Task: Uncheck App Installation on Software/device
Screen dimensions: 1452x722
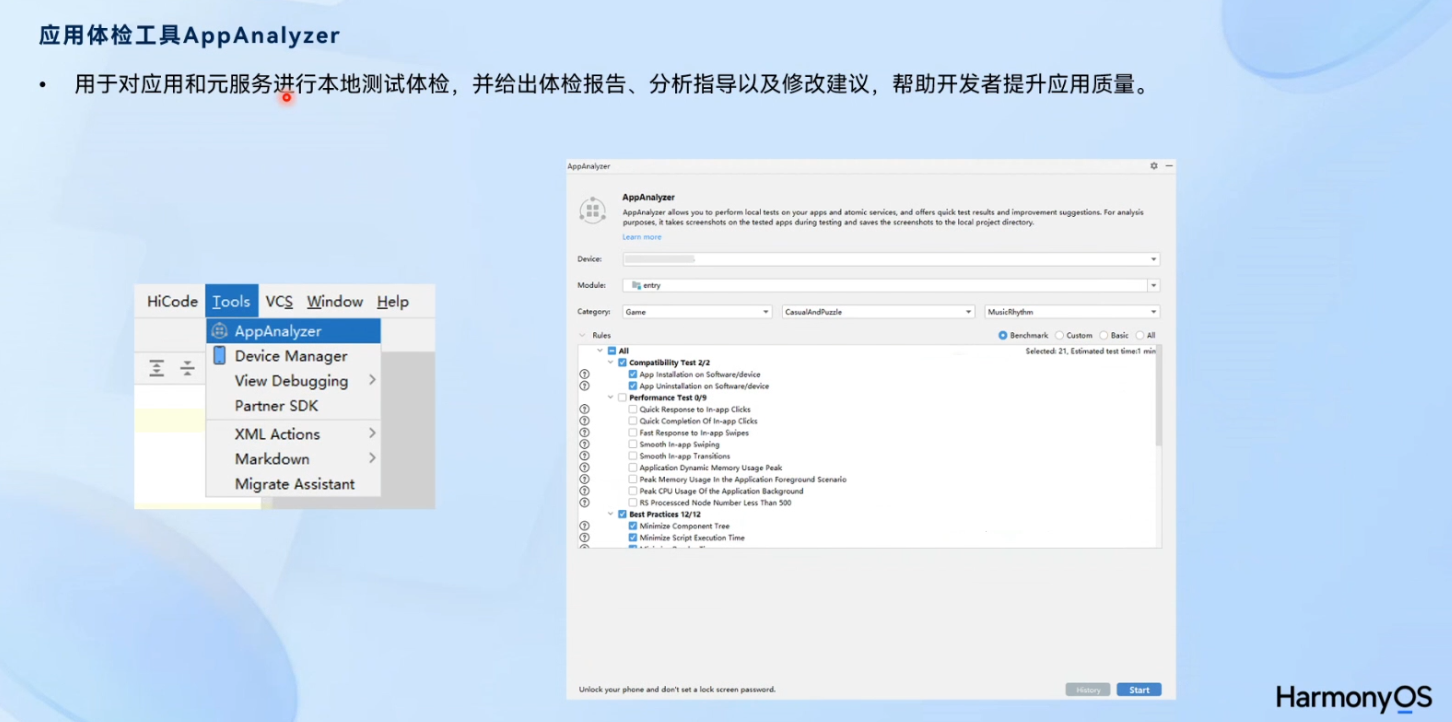Action: tap(633, 374)
